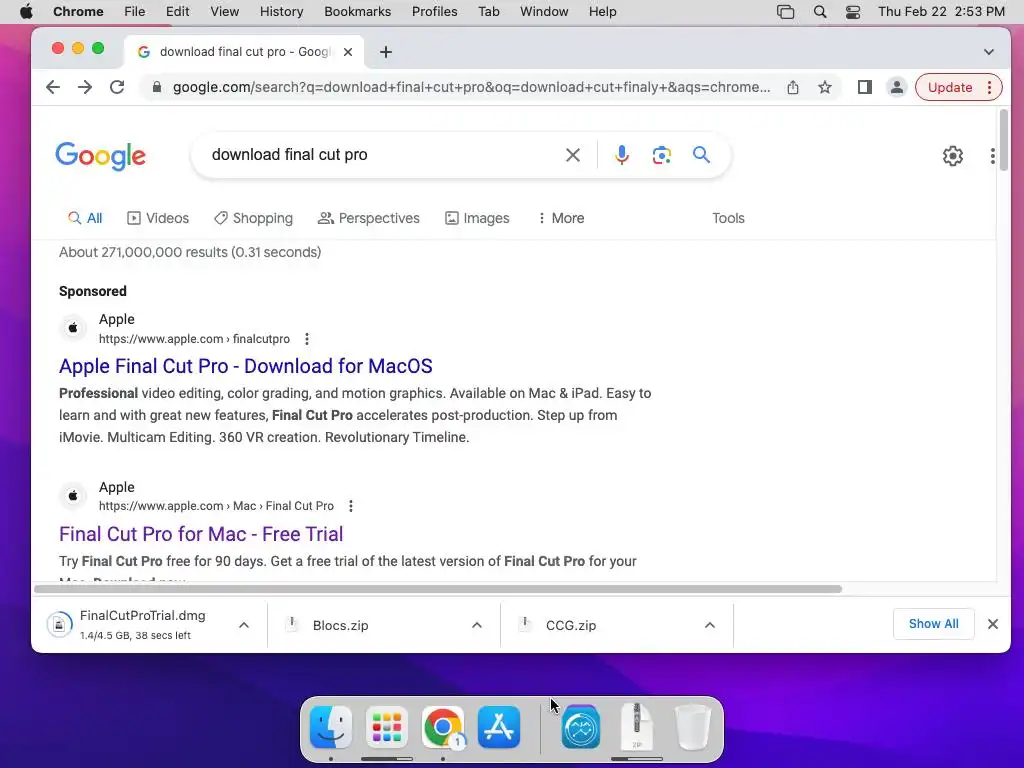
Task: Open the Chrome profile avatar
Action: coord(897,88)
